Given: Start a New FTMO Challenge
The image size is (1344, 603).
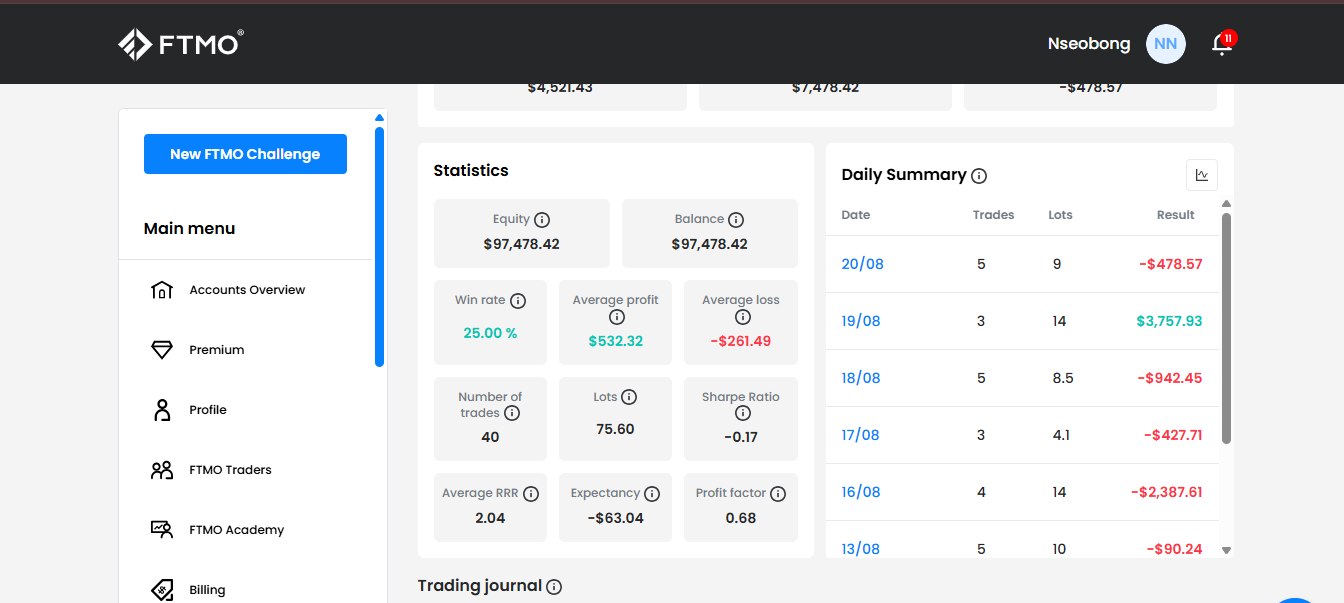Looking at the screenshot, I should 245,154.
